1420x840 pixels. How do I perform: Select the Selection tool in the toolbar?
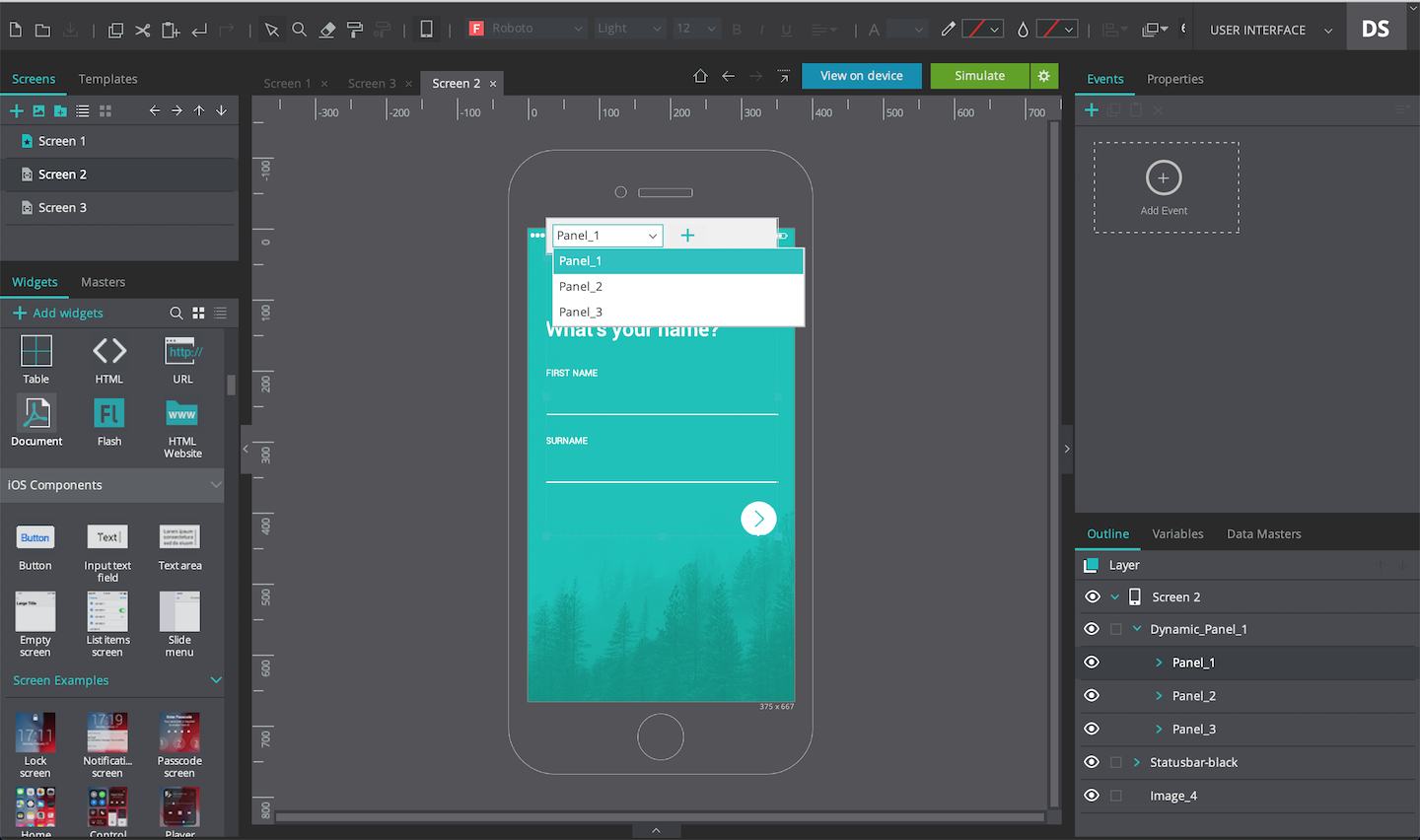[272, 29]
